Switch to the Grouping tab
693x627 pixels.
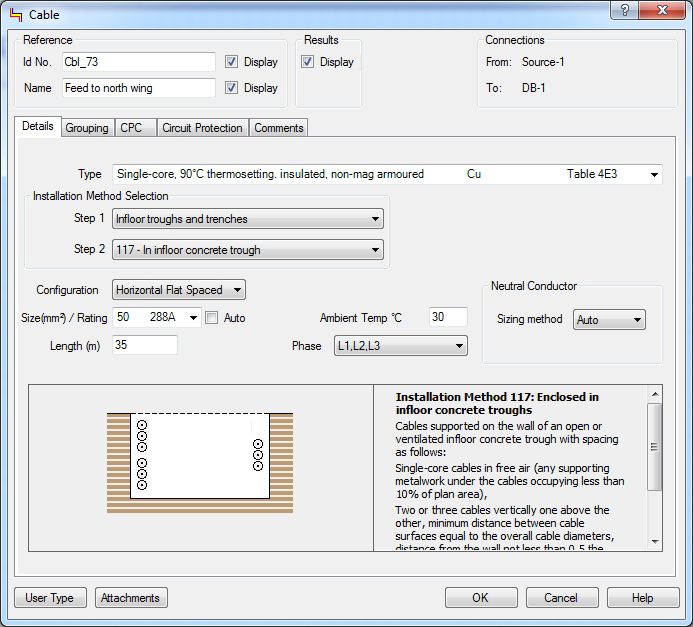pos(87,128)
